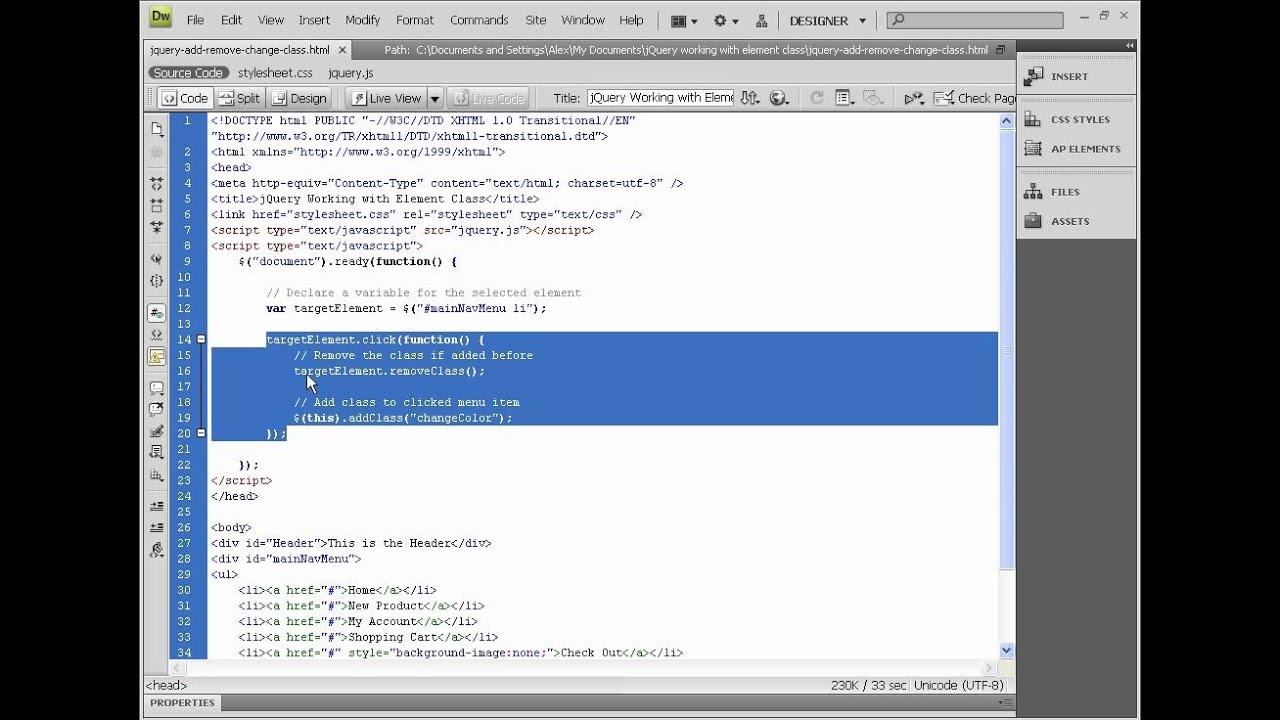The height and width of the screenshot is (720, 1280).
Task: Open the Insert menu
Action: pyautogui.click(x=314, y=20)
